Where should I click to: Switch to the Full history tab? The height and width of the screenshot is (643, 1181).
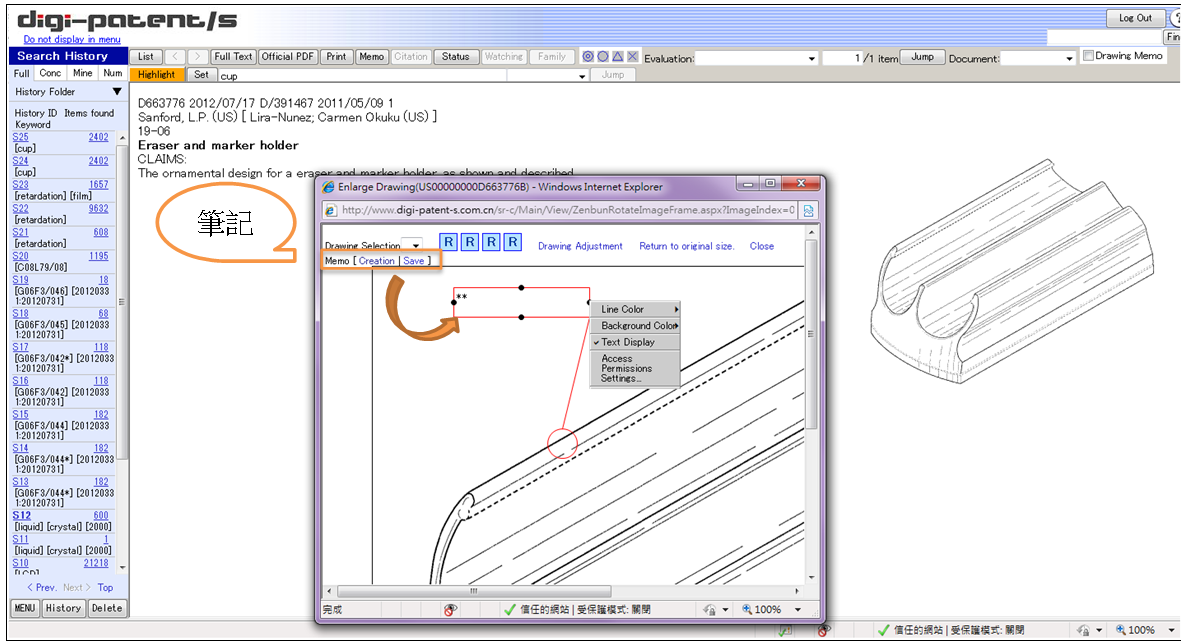pos(22,73)
